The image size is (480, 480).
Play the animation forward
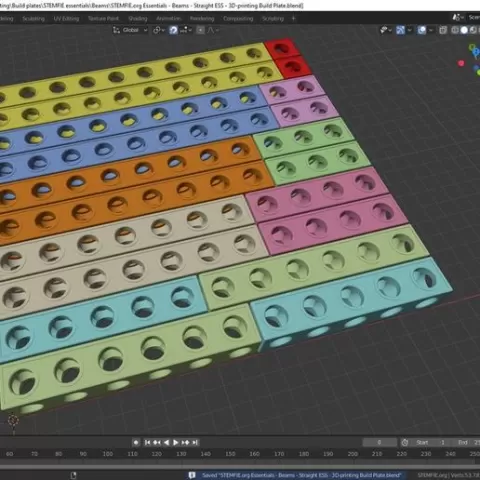coord(176,442)
